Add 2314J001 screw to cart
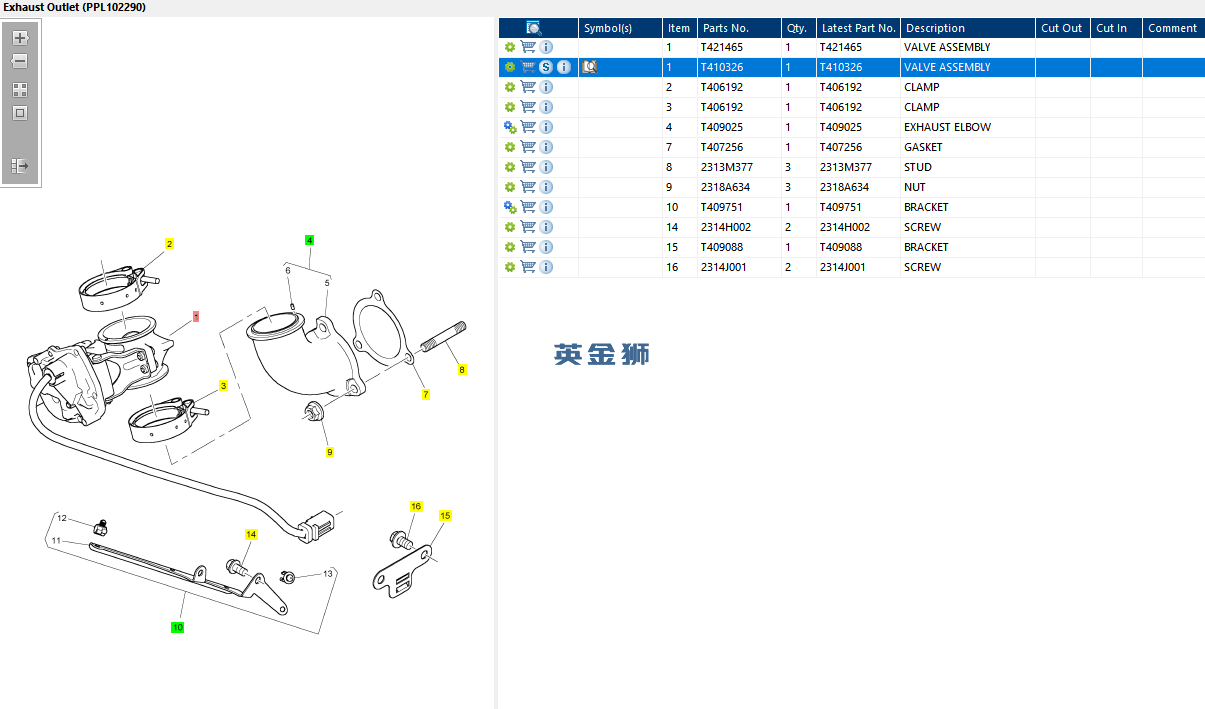1205x709 pixels. click(x=528, y=267)
